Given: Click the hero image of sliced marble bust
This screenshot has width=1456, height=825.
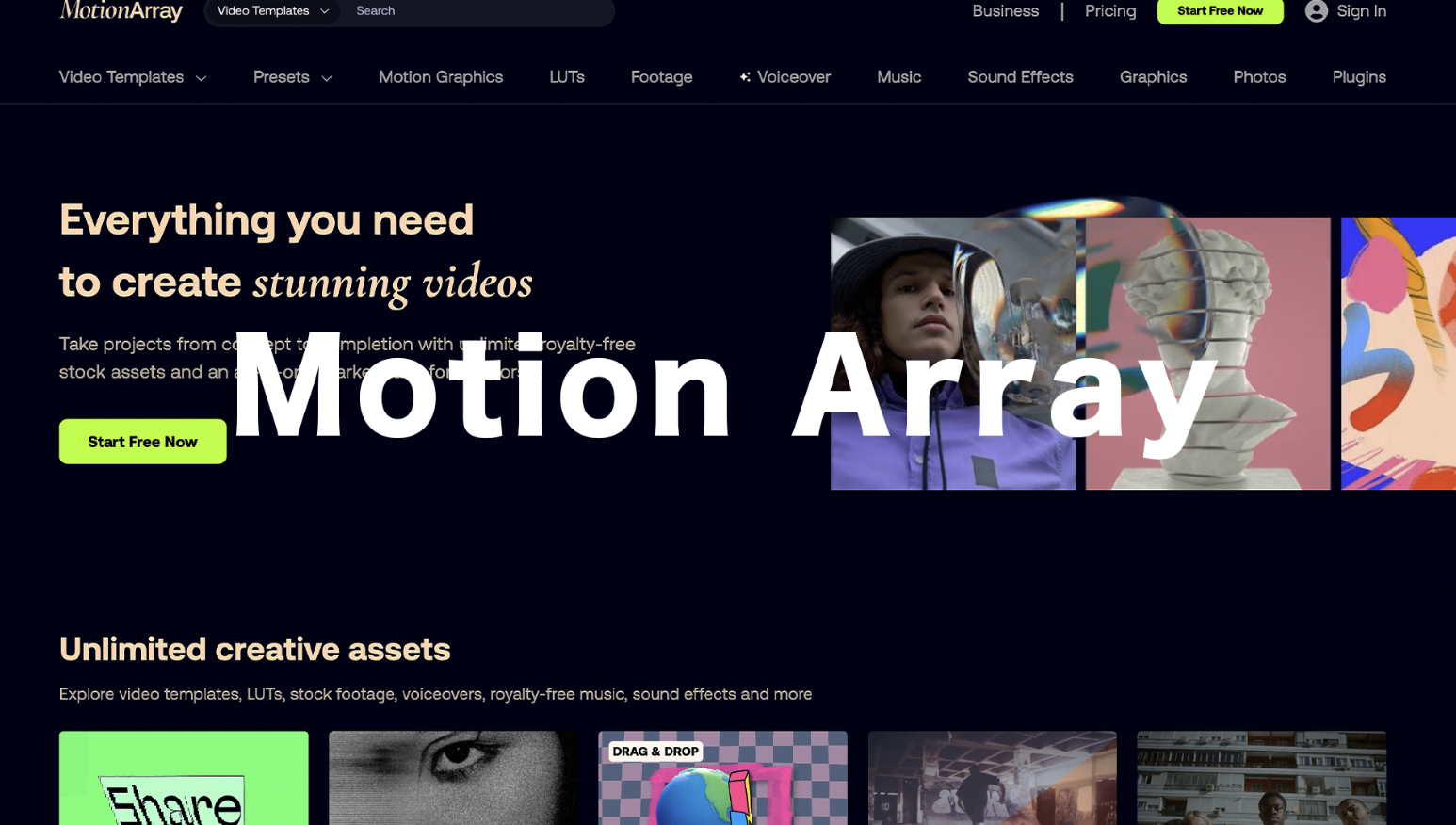Looking at the screenshot, I should pyautogui.click(x=1207, y=353).
